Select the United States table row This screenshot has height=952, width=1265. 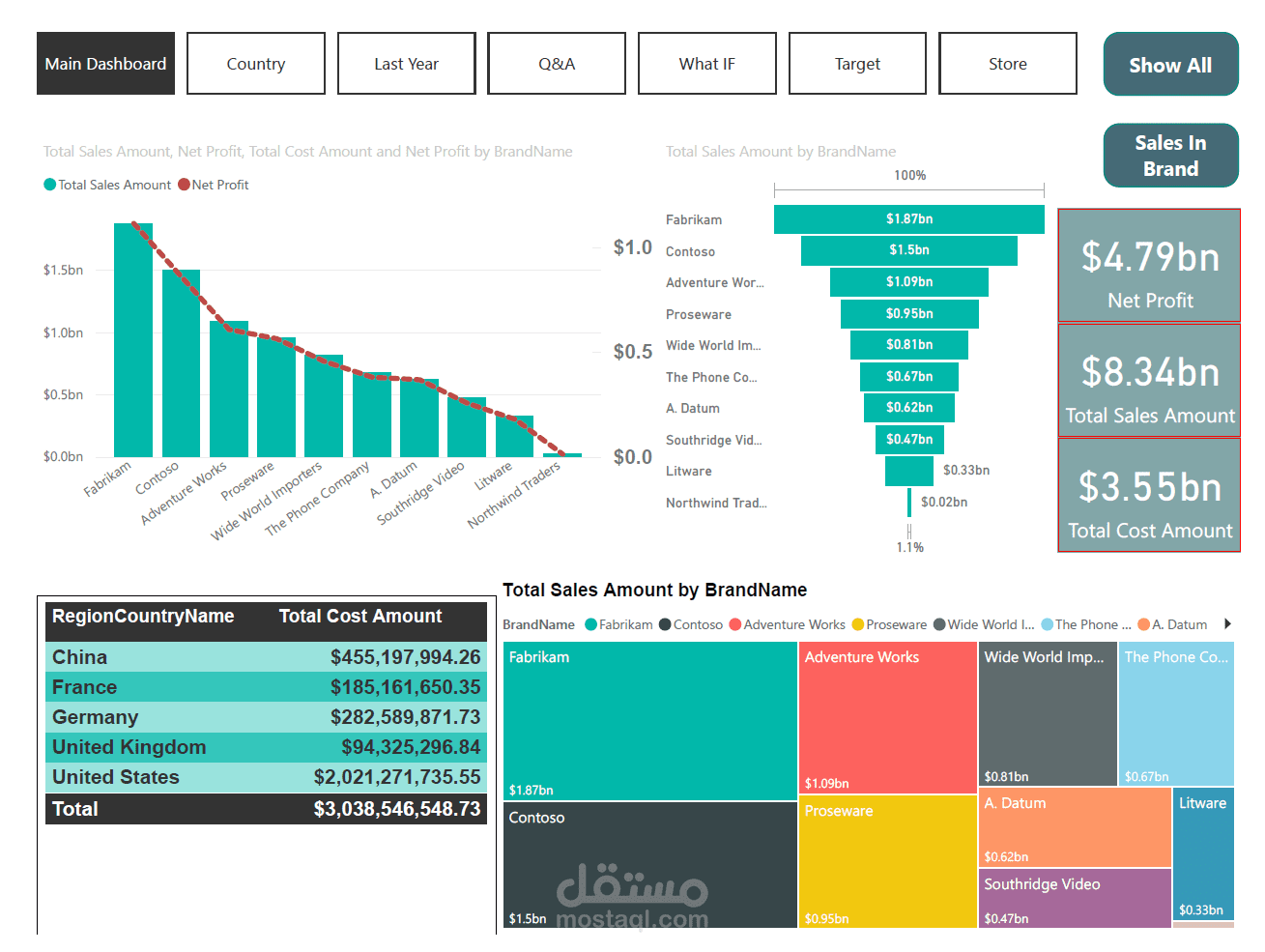266,777
